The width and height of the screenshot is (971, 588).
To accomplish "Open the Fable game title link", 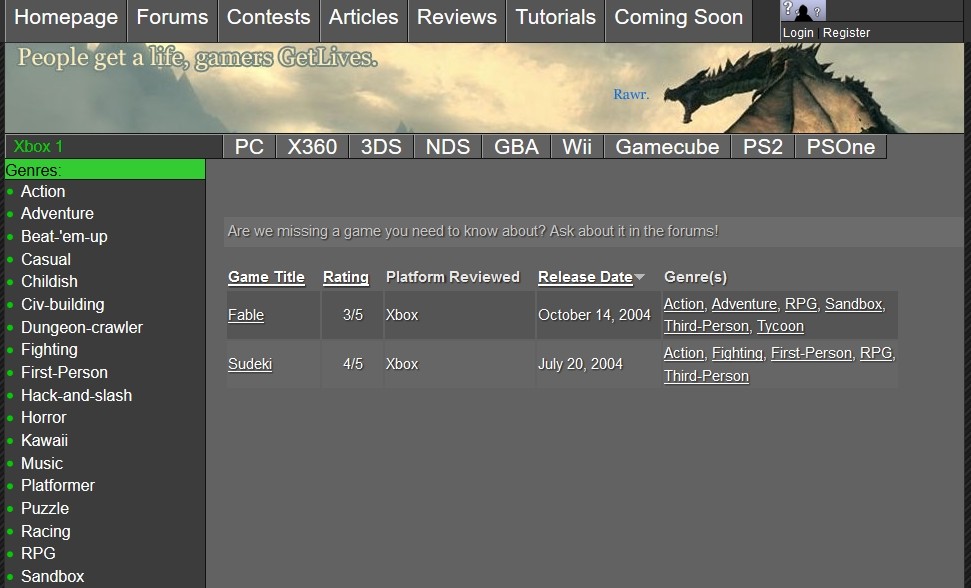I will [x=246, y=315].
